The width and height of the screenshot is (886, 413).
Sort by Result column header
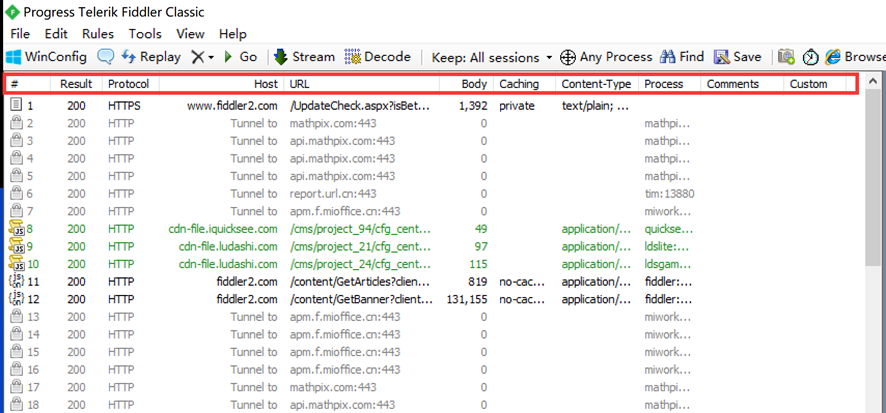click(x=76, y=84)
